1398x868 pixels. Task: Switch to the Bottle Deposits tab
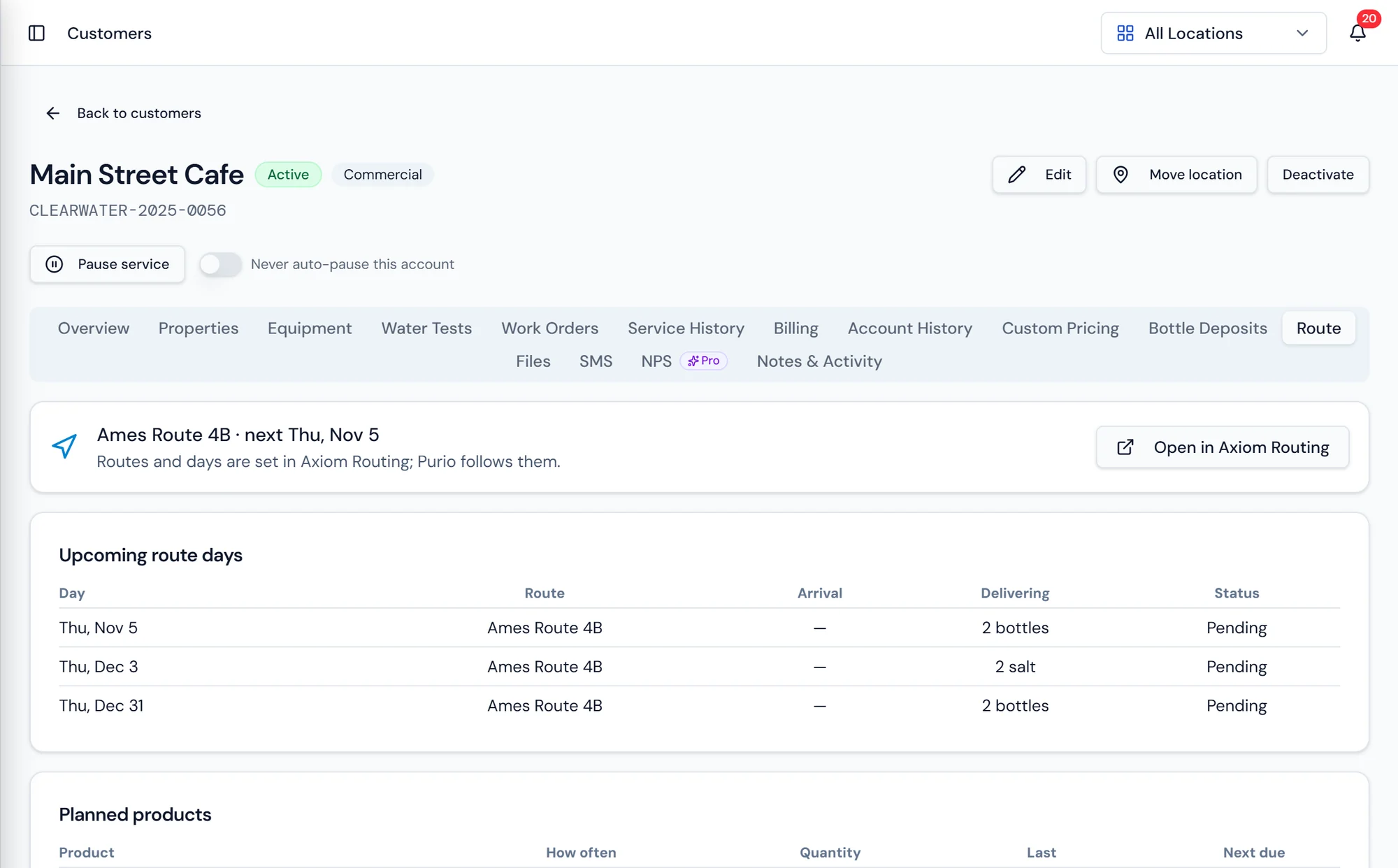tap(1207, 328)
